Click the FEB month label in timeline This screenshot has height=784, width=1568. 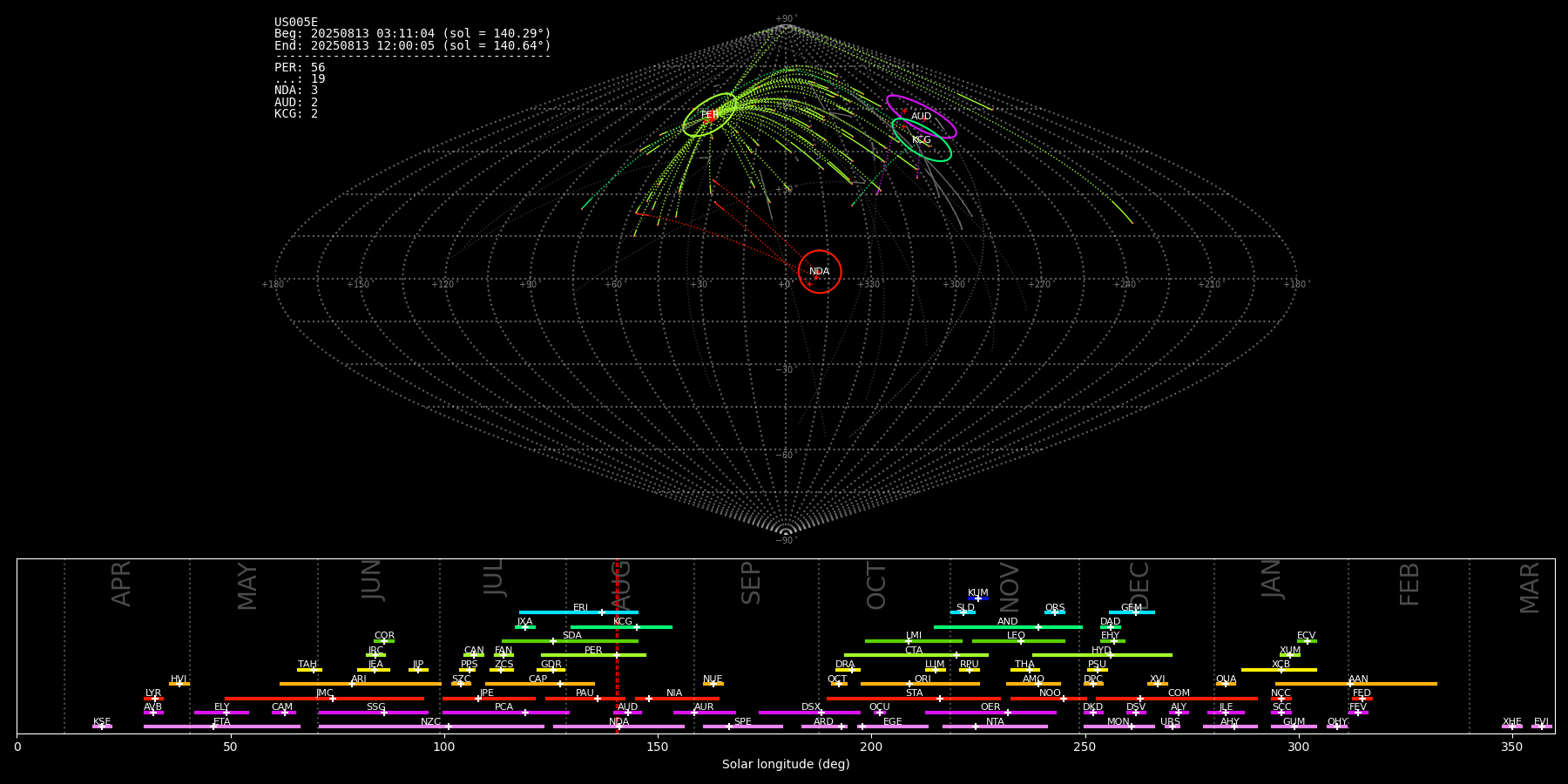[x=1409, y=585]
